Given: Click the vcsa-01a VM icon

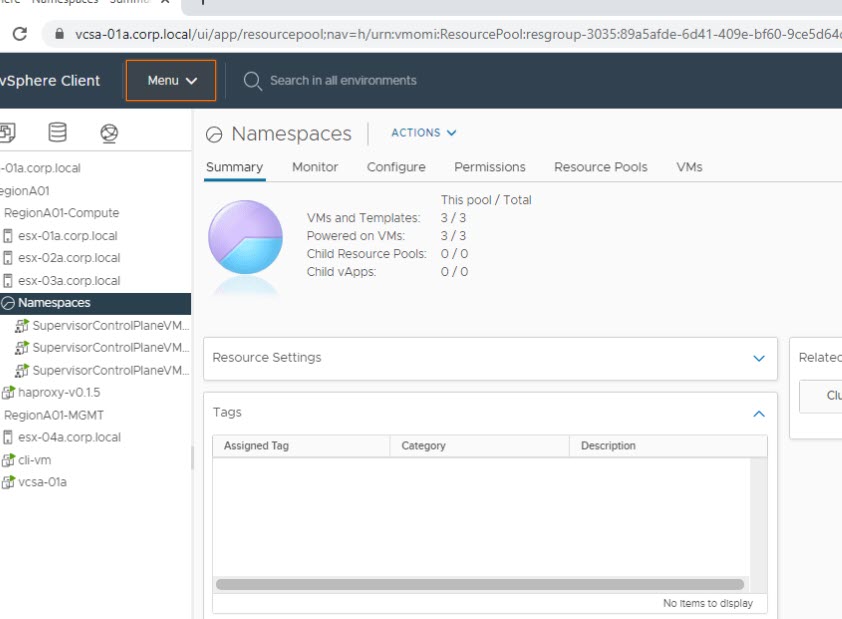Looking at the screenshot, I should pos(9,482).
